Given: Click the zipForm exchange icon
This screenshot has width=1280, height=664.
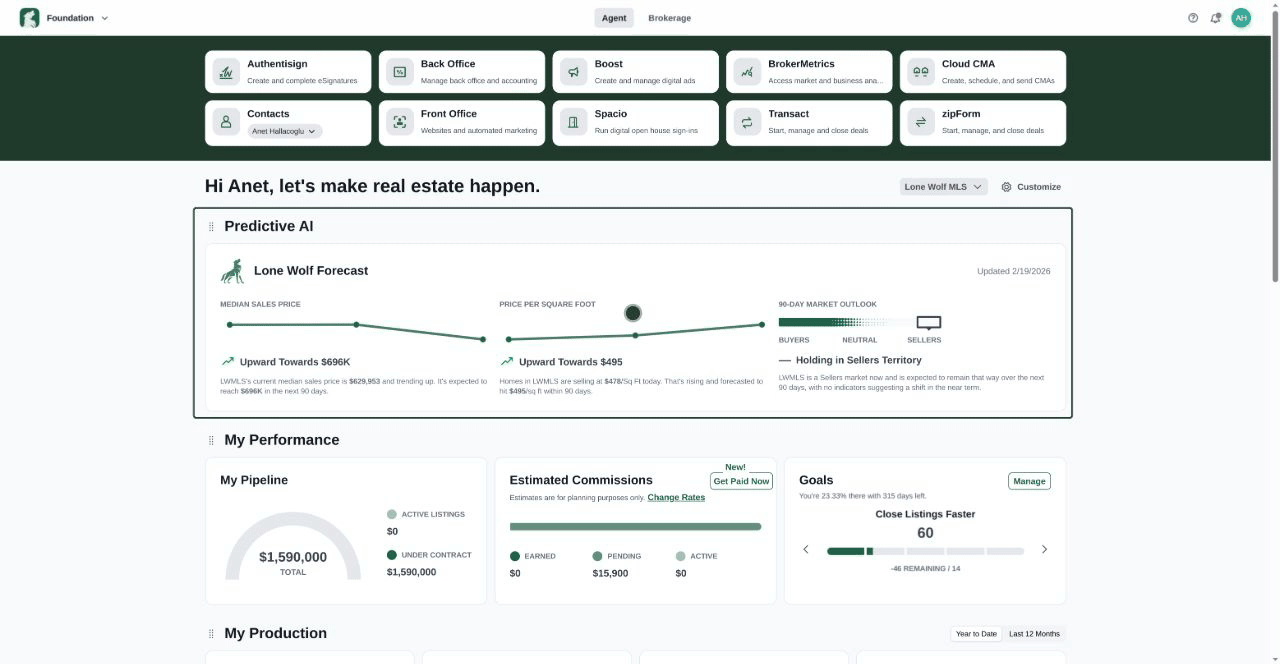Looking at the screenshot, I should (x=921, y=122).
